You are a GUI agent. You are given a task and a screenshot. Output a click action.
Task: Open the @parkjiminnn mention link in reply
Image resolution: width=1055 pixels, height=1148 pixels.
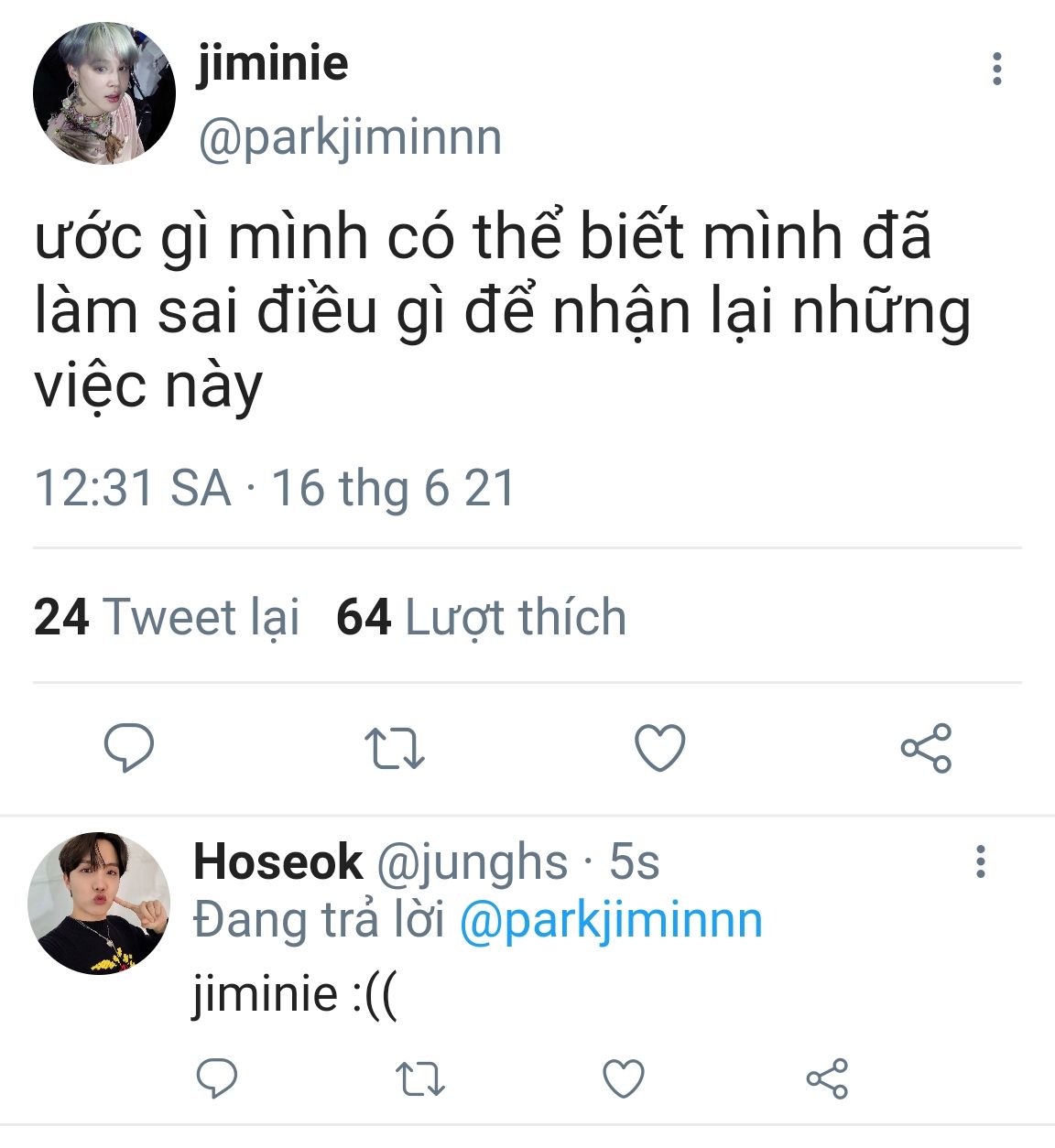pos(610,920)
